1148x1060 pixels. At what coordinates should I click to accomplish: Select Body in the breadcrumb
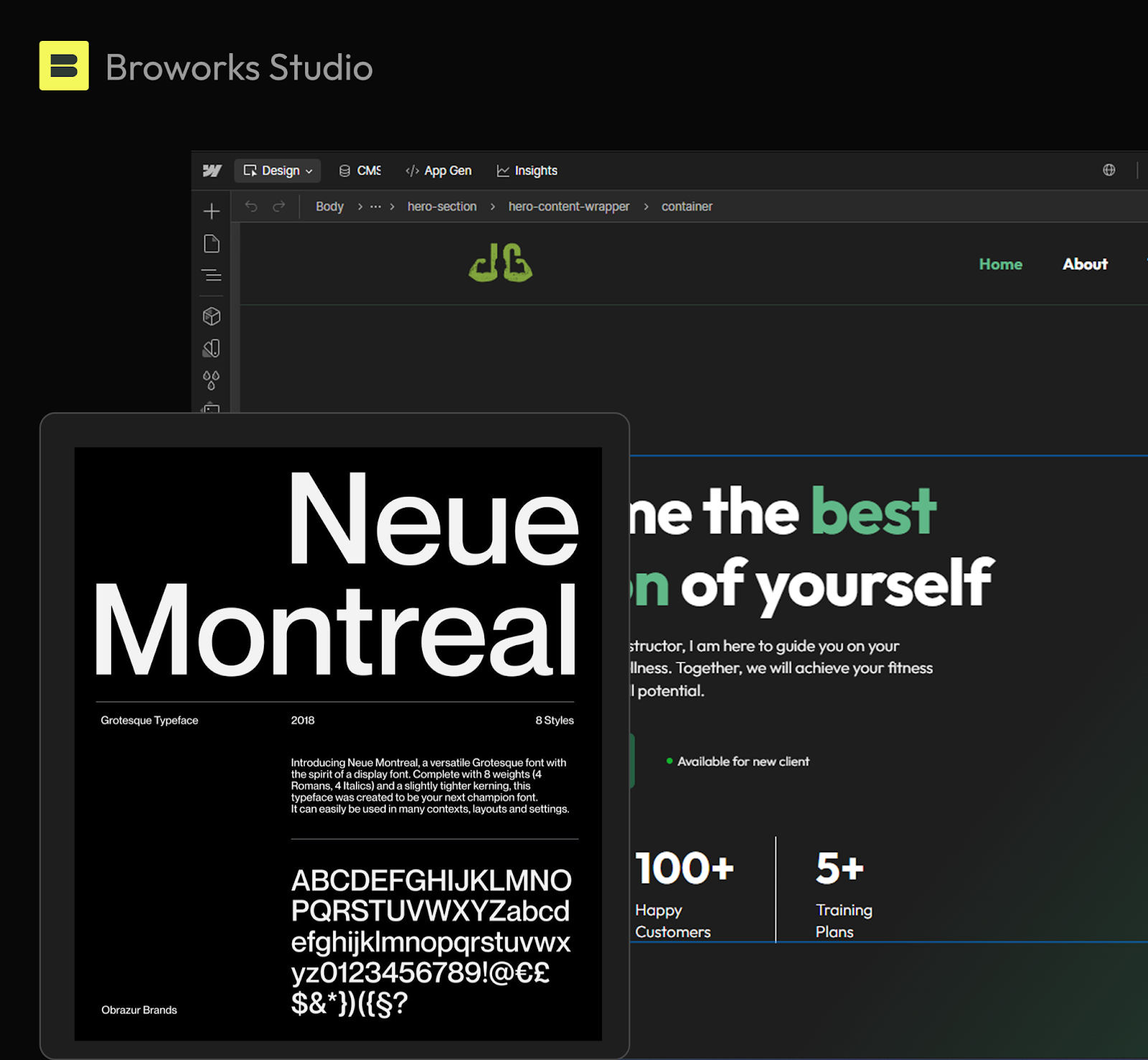coord(329,207)
